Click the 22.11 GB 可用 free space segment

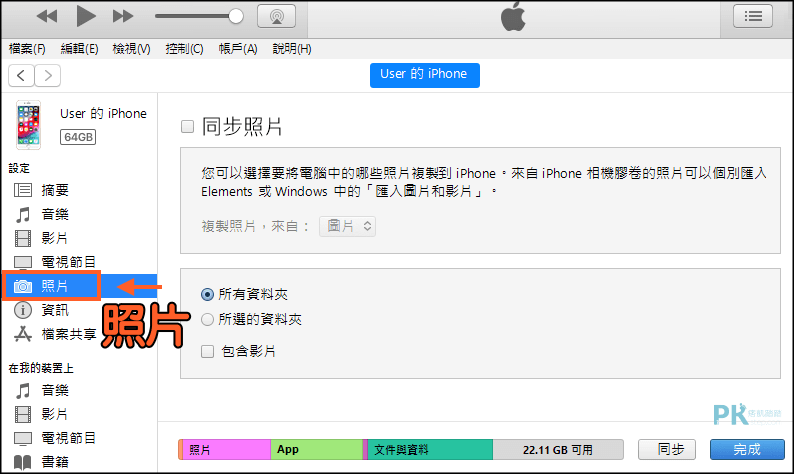[x=558, y=450]
